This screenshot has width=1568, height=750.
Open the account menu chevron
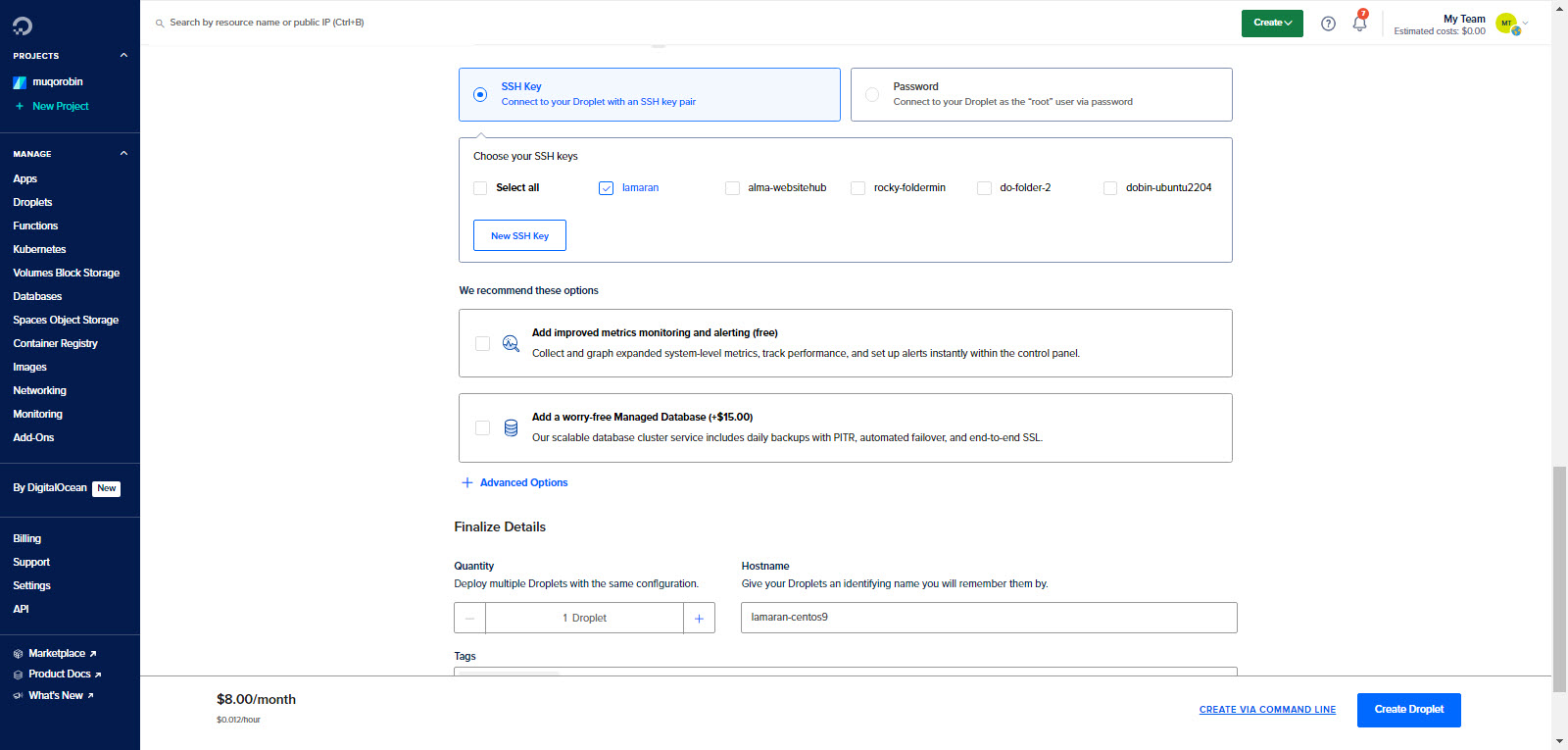click(x=1525, y=23)
